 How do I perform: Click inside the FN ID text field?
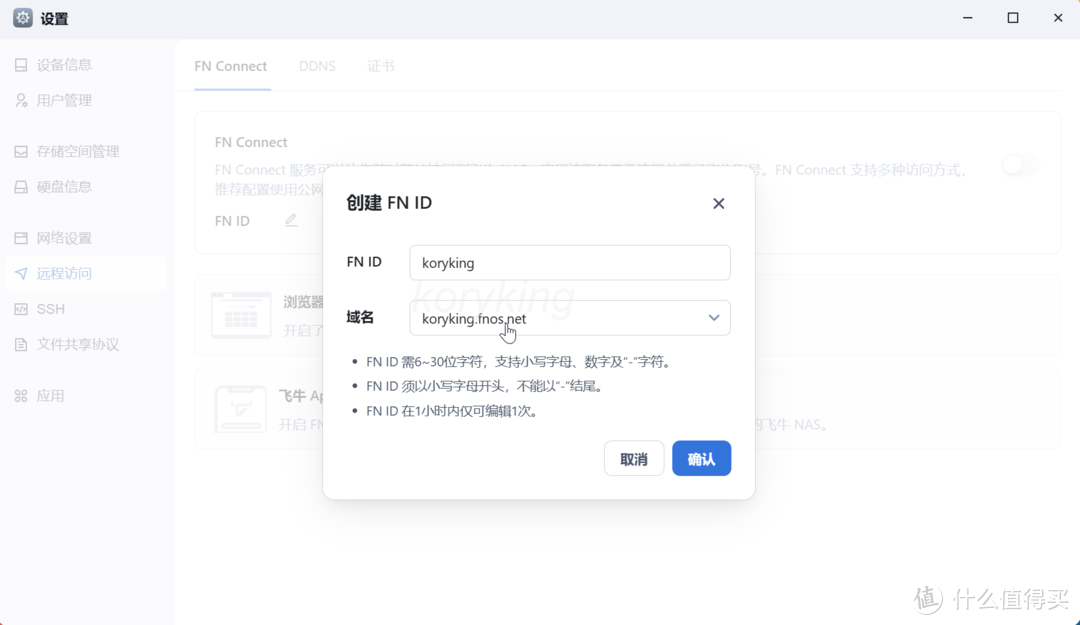tap(569, 262)
